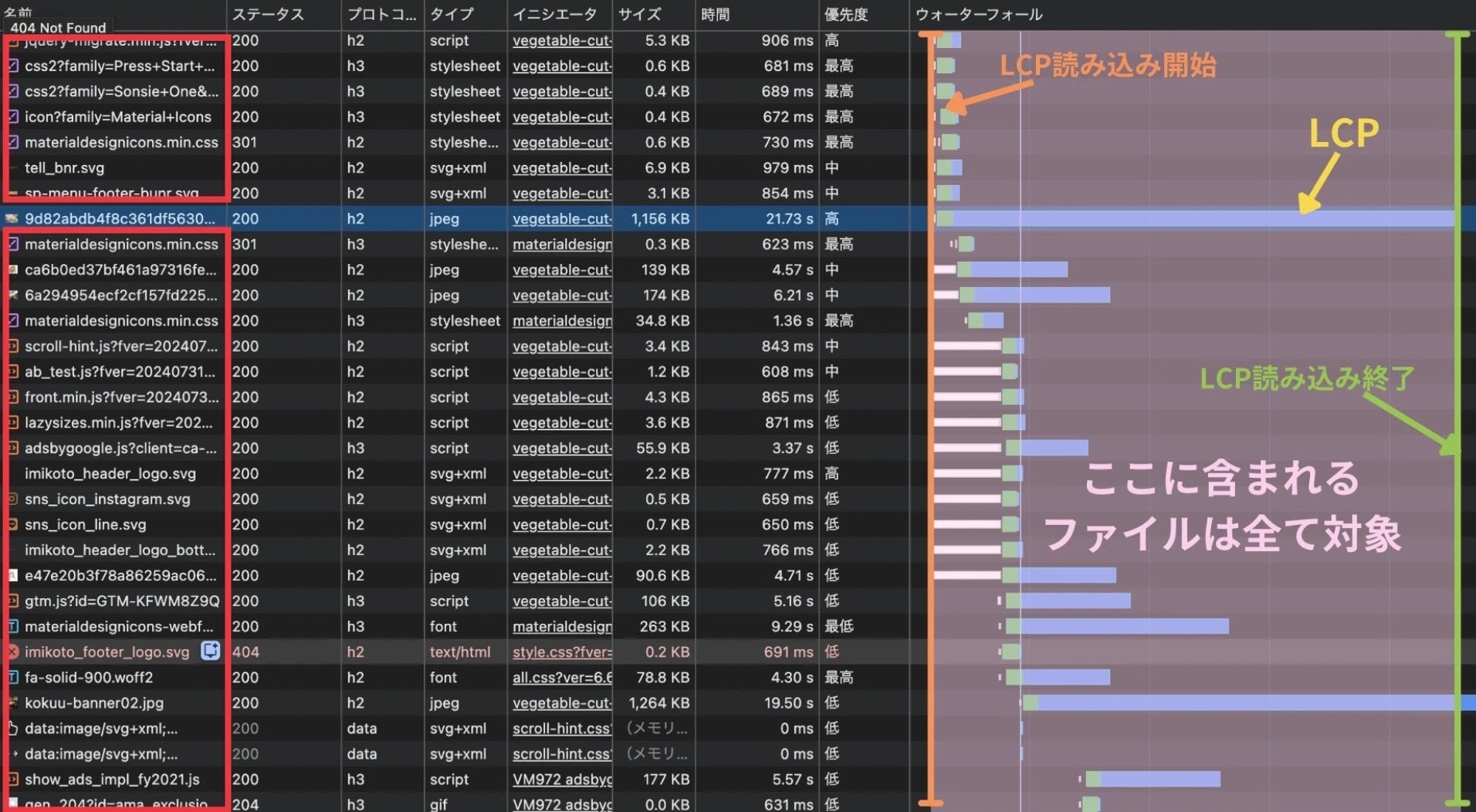Click the 106 KB size cell

click(665, 601)
